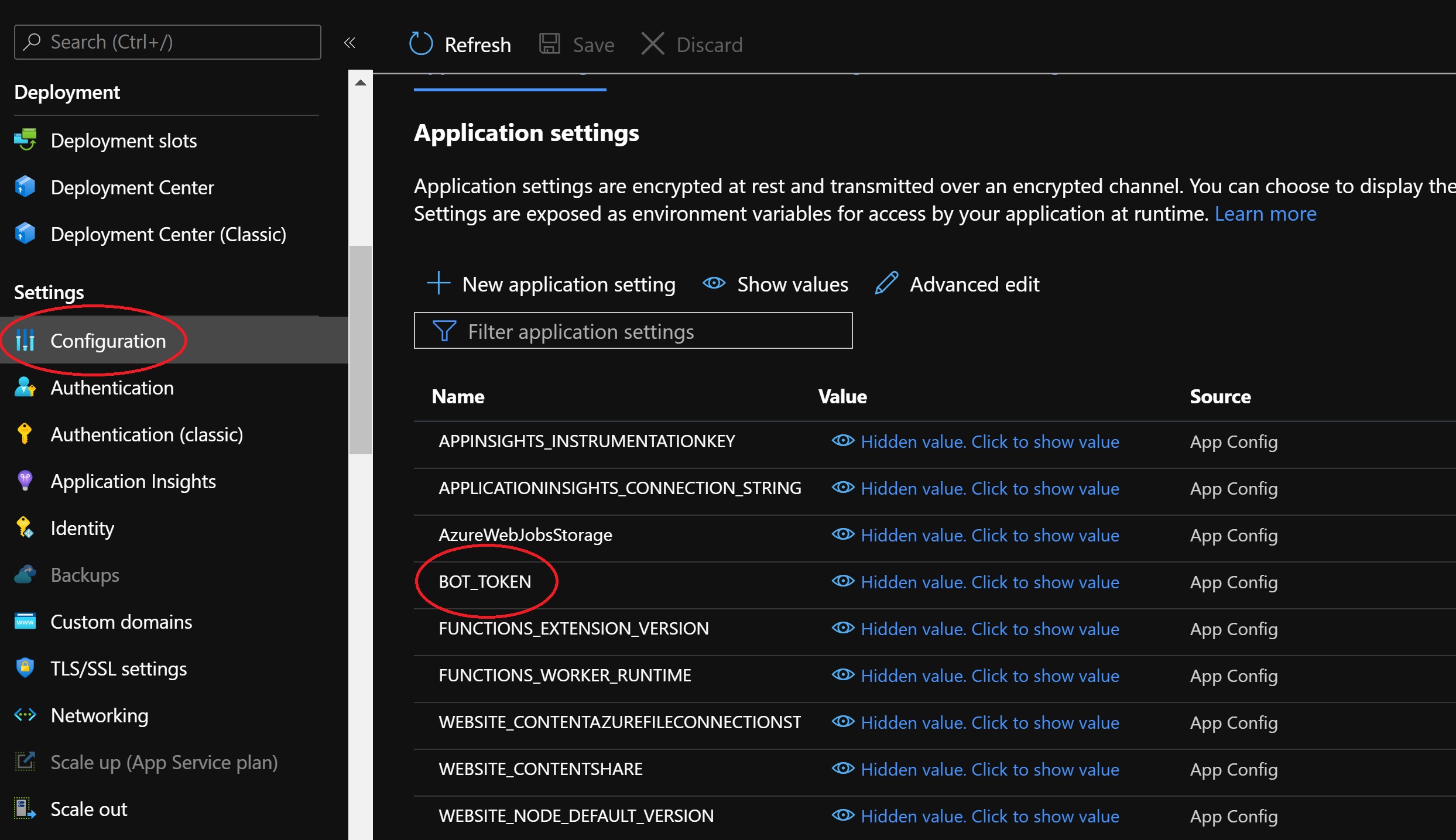The height and width of the screenshot is (840, 1456).
Task: Select the TLS/SSL settings padlock icon
Action: (25, 668)
